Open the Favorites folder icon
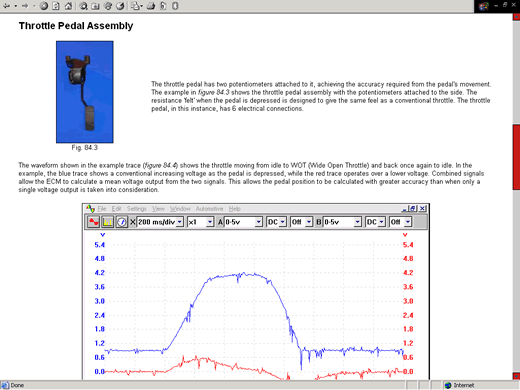Image resolution: width=520 pixels, height=390 pixels. coord(95,6)
